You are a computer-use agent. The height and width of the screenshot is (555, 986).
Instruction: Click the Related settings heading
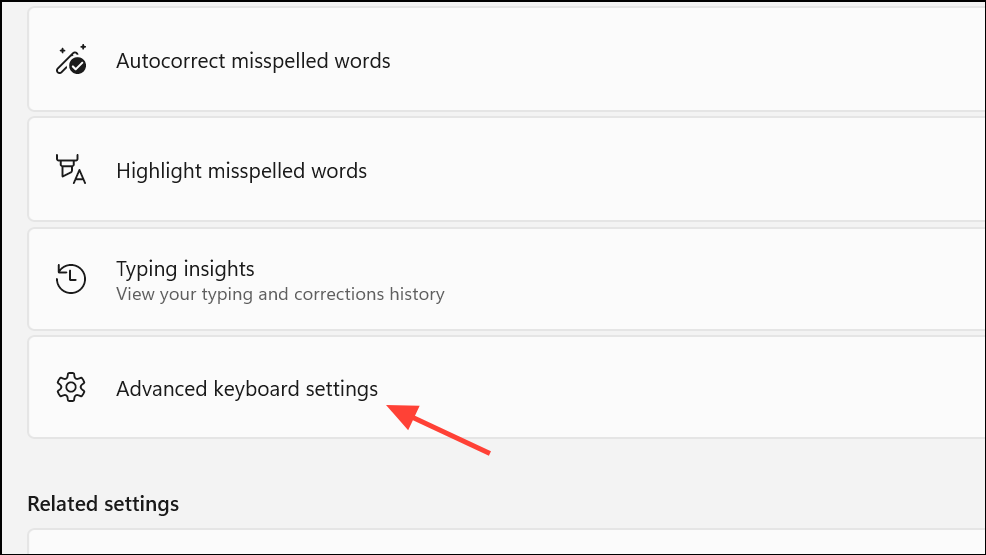click(x=103, y=504)
